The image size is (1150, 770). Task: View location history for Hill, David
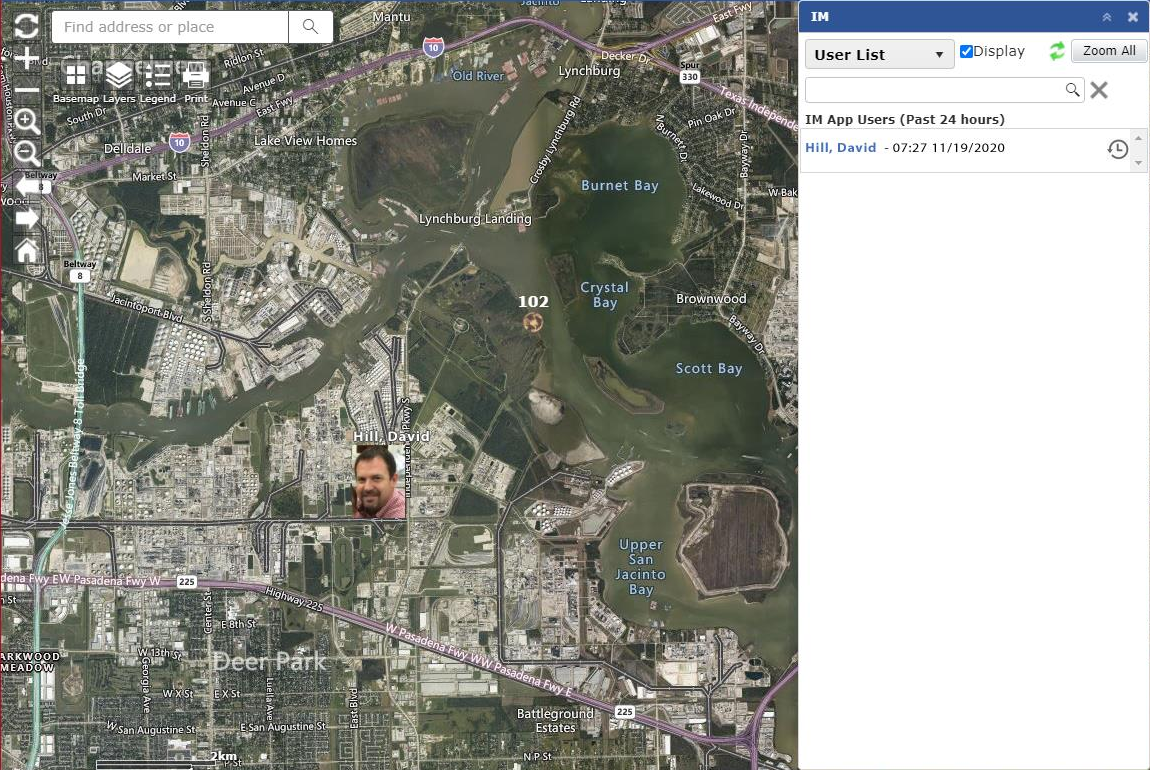coord(1117,150)
